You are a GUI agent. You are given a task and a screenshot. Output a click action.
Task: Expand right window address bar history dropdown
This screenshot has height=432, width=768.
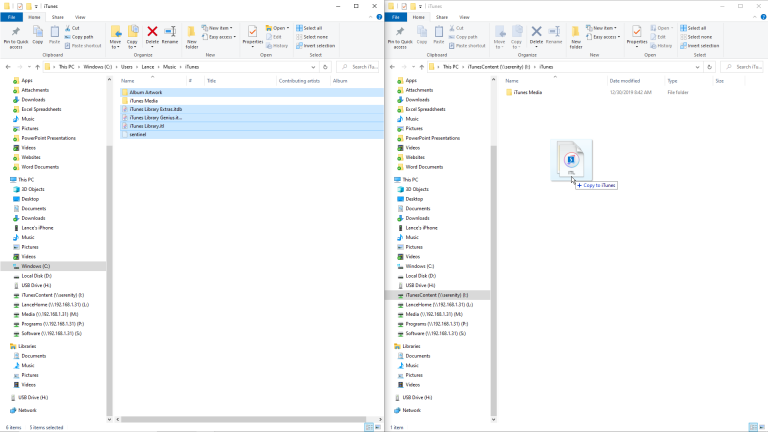[697, 67]
